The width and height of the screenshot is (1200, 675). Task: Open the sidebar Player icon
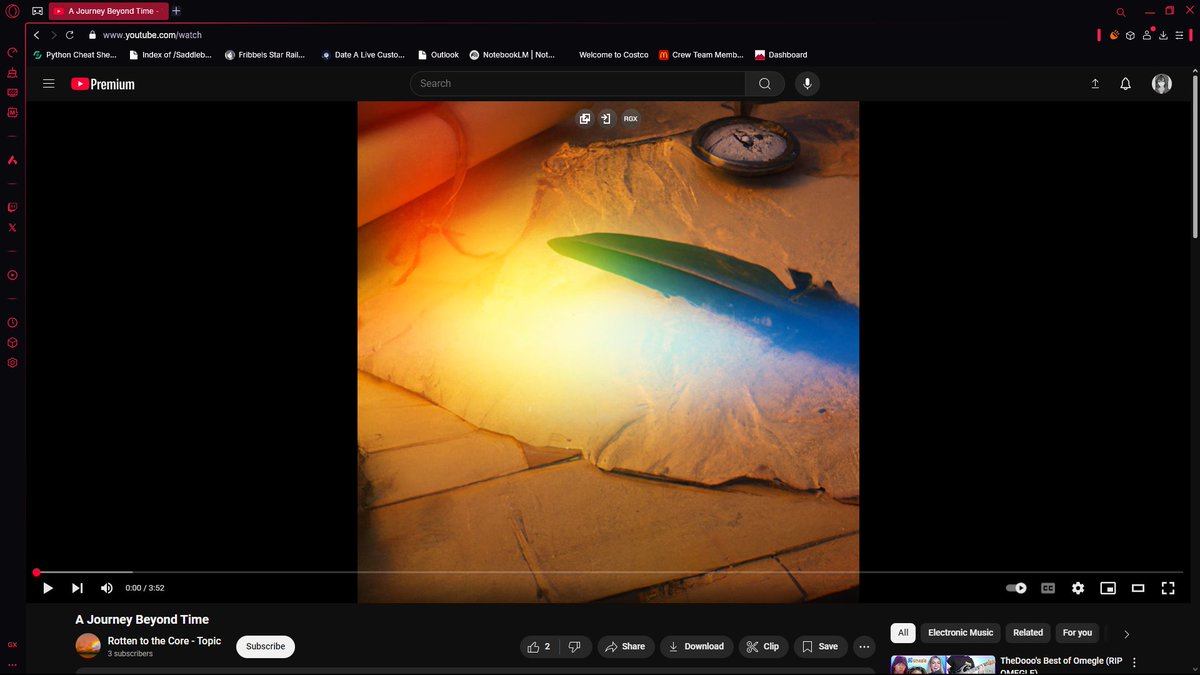click(12, 275)
